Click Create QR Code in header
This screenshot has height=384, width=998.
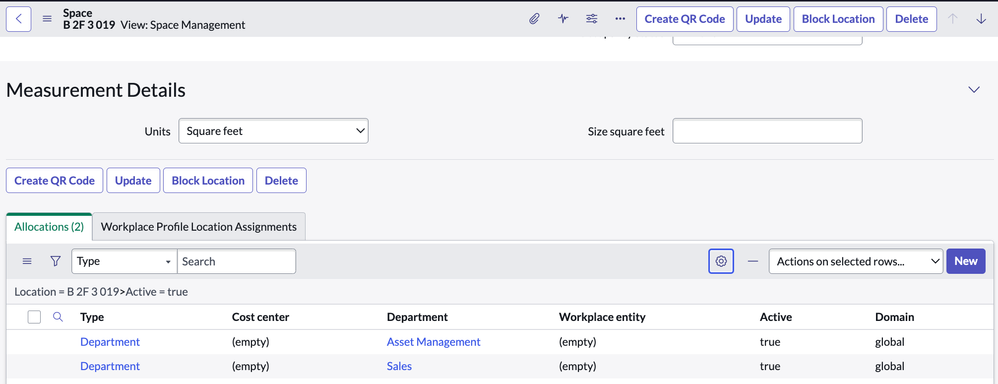(x=685, y=18)
